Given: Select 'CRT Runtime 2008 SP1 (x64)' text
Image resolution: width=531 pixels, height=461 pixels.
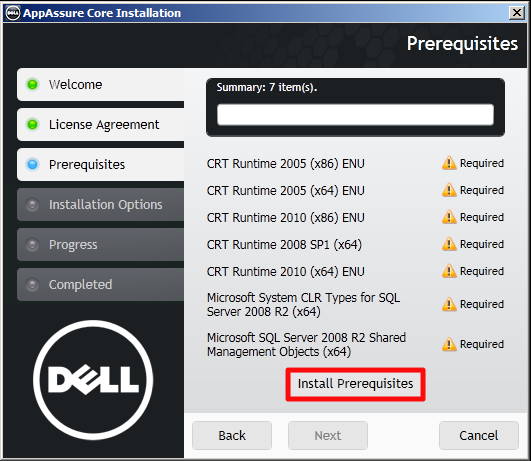Looking at the screenshot, I should 284,245.
